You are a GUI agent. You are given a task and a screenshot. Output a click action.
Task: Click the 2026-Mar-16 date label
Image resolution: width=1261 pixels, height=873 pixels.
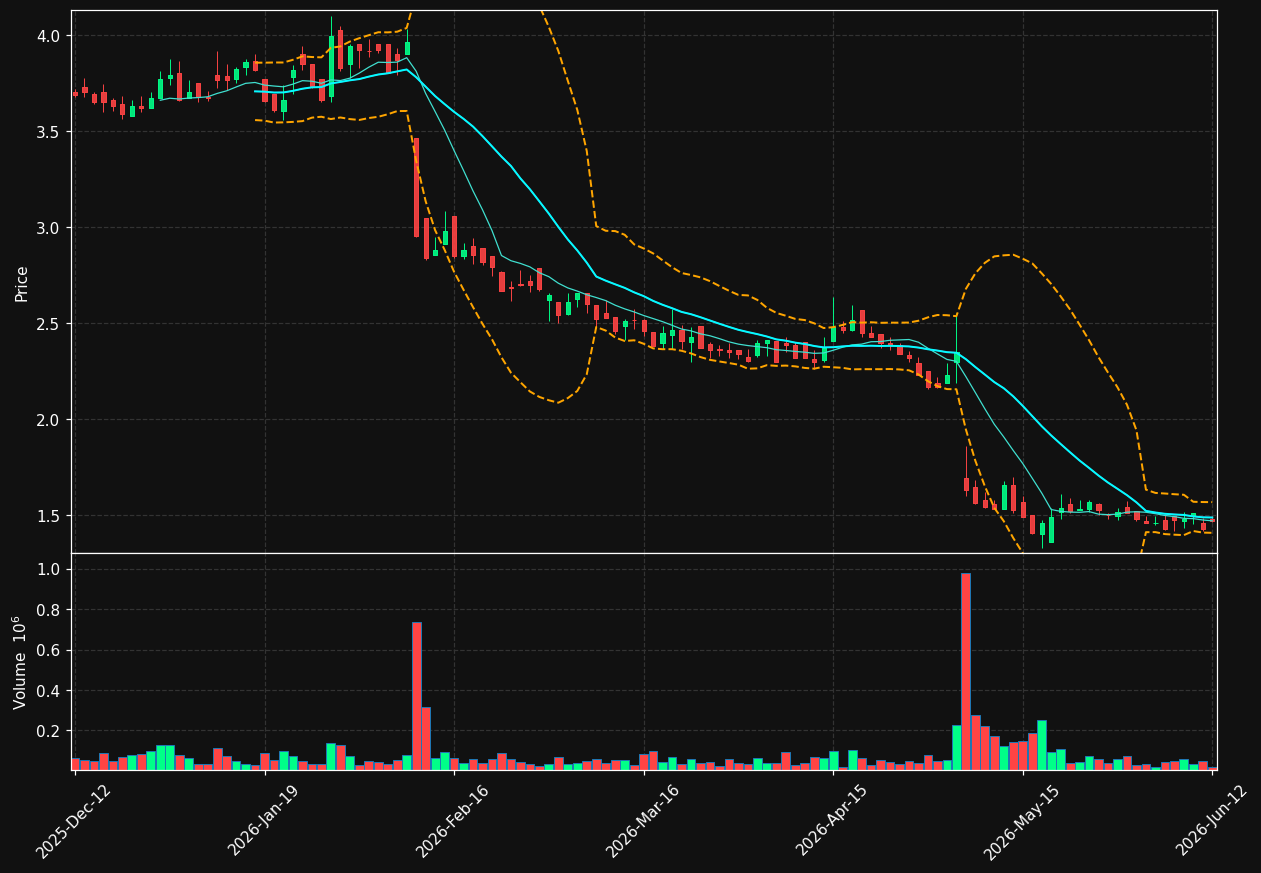tap(642, 820)
